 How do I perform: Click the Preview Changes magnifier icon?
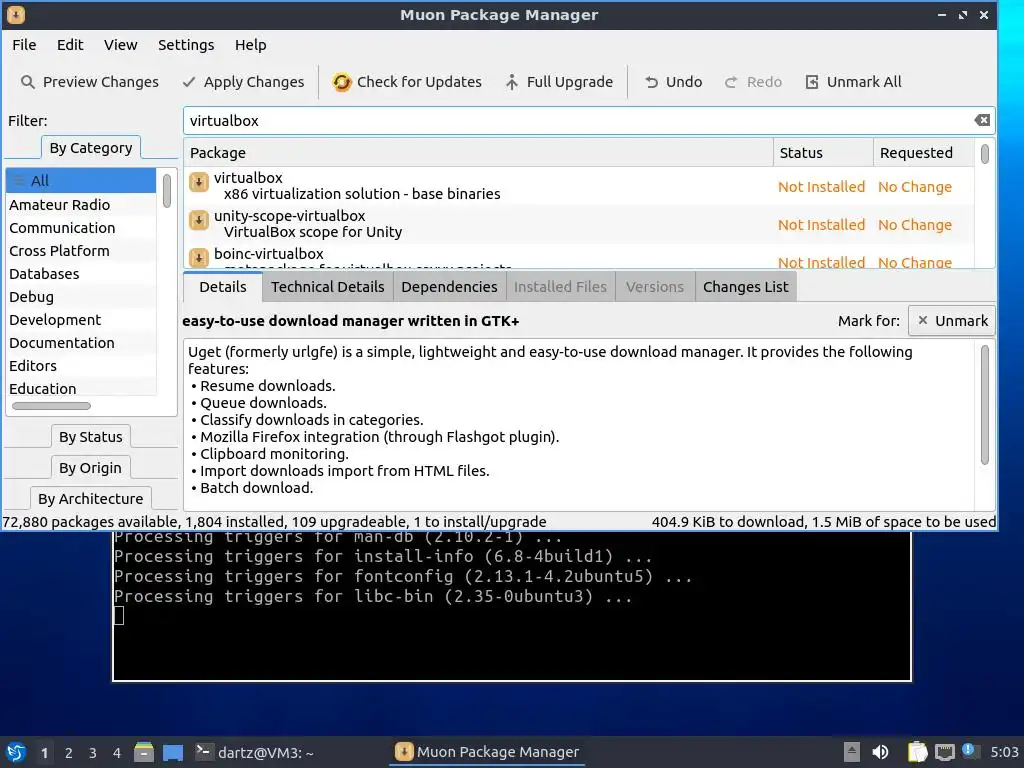27,82
